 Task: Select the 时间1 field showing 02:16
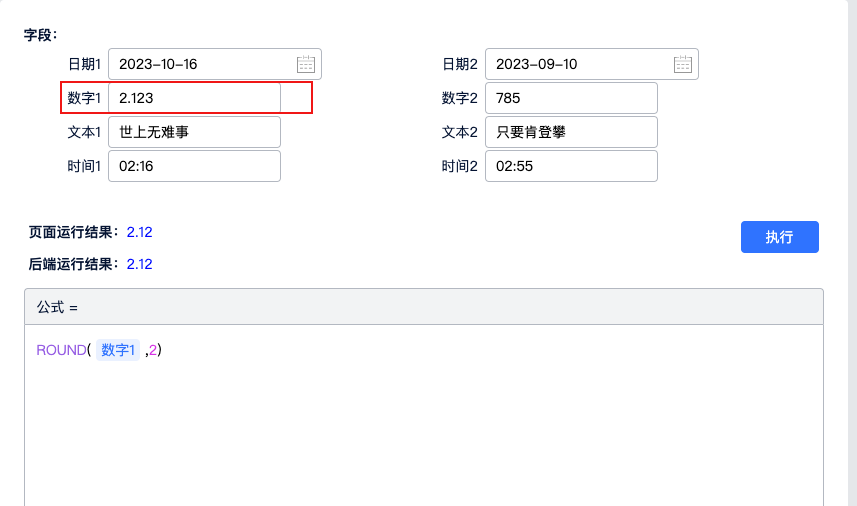(x=194, y=166)
